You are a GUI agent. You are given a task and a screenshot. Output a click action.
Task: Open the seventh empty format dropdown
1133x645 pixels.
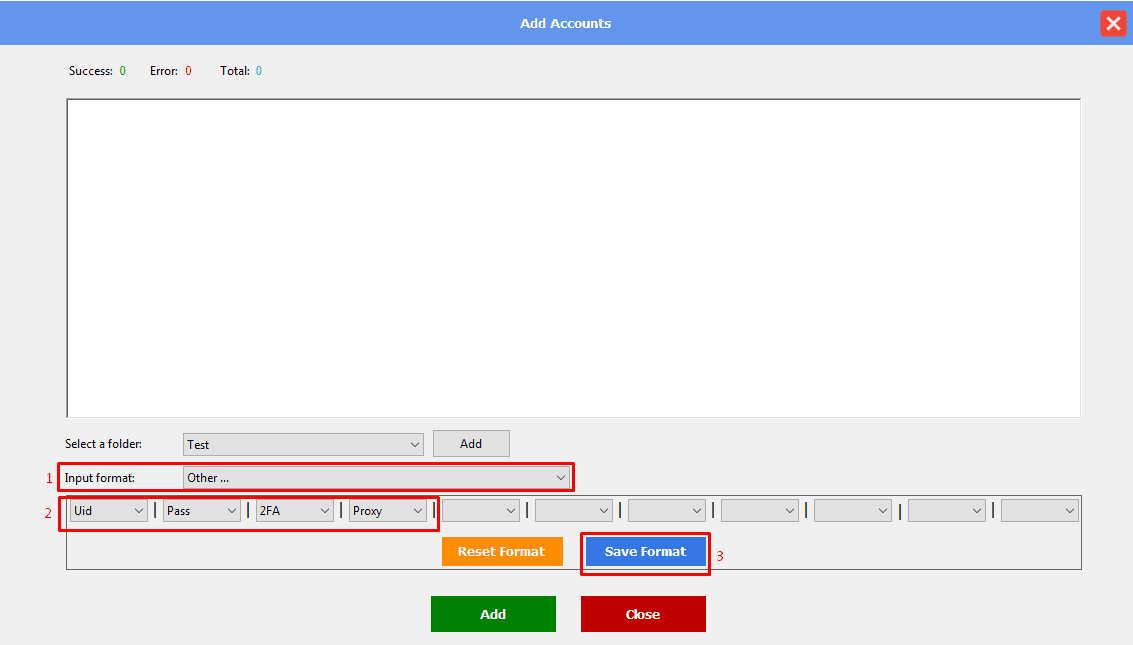tap(667, 511)
